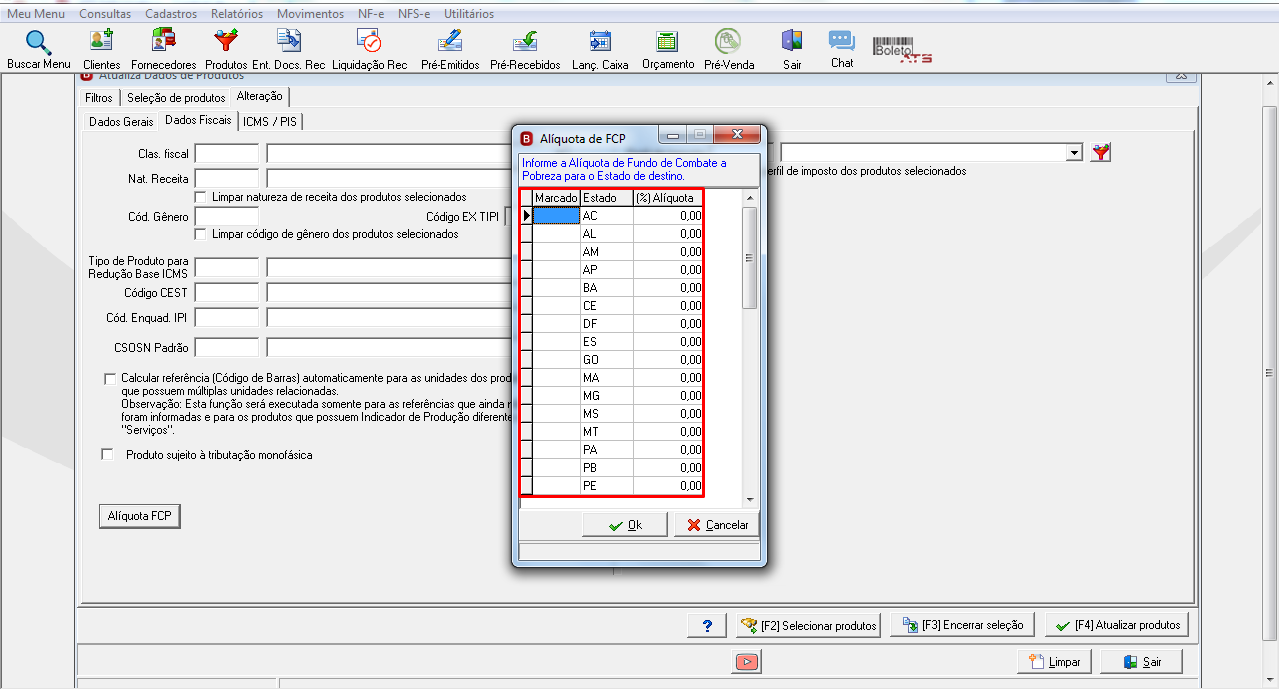This screenshot has width=1279, height=691.
Task: Check Limpar código de gênero option
Action: coord(201,234)
